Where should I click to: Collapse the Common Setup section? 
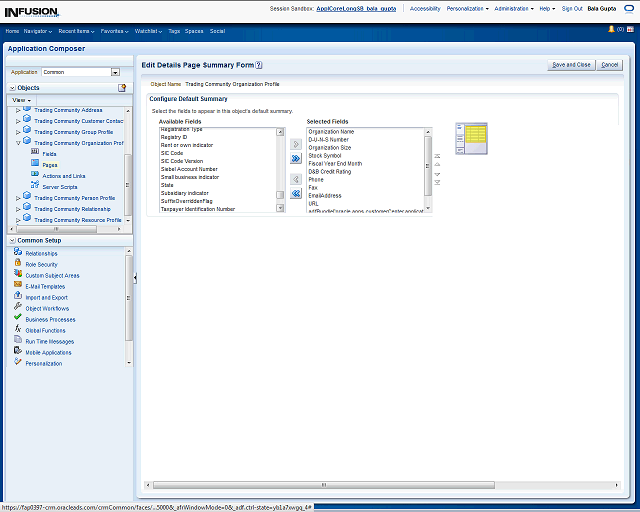coord(10,241)
